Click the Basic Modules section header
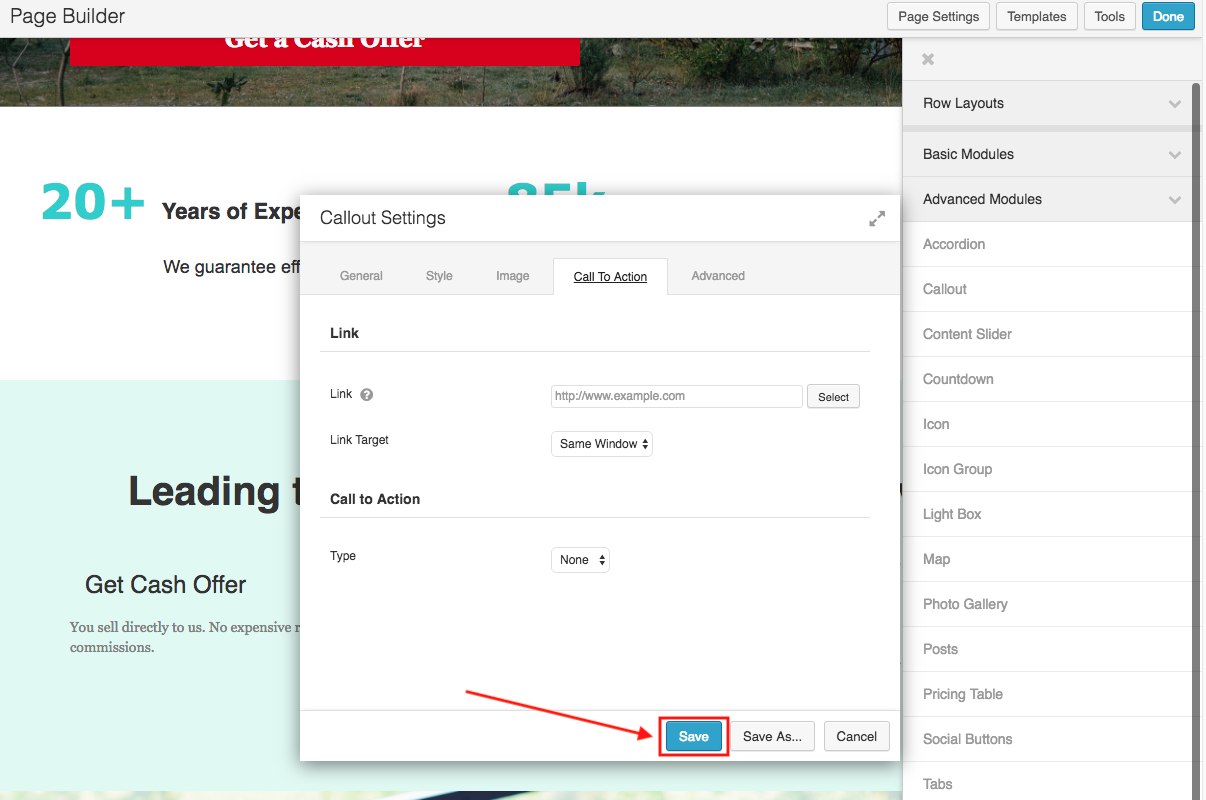The image size is (1206, 800). (x=1047, y=155)
